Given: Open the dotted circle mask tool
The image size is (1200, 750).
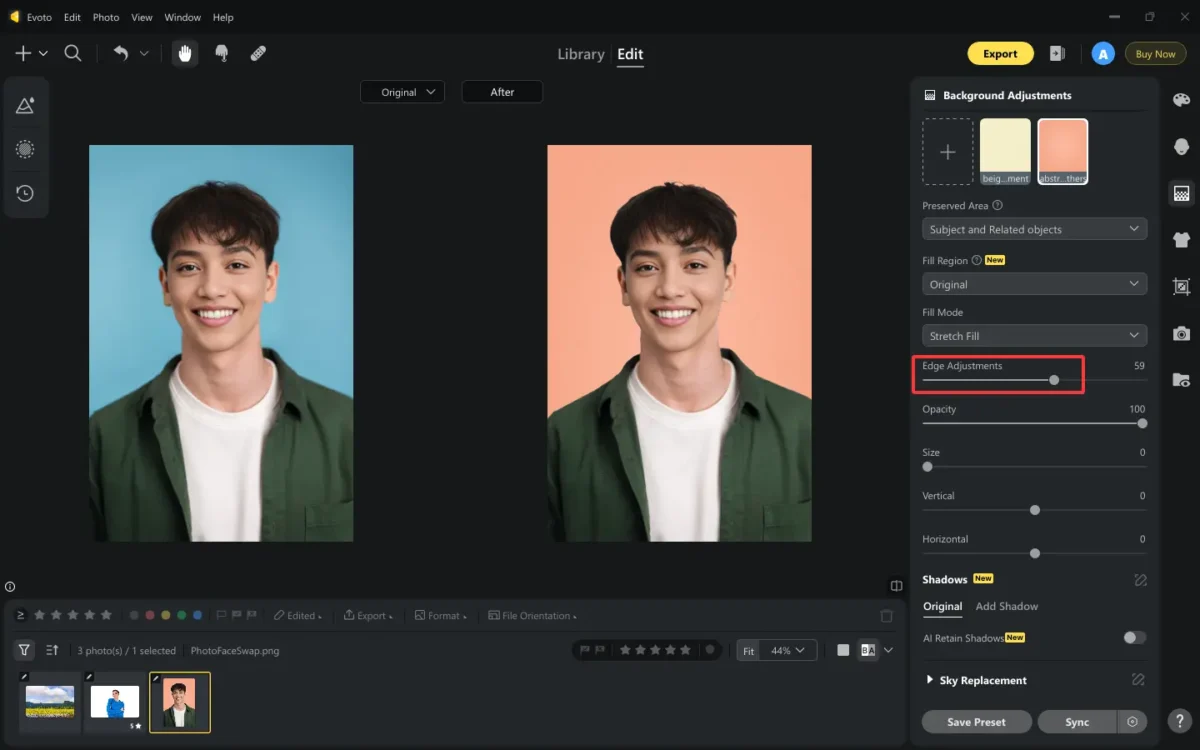Looking at the screenshot, I should (26, 149).
